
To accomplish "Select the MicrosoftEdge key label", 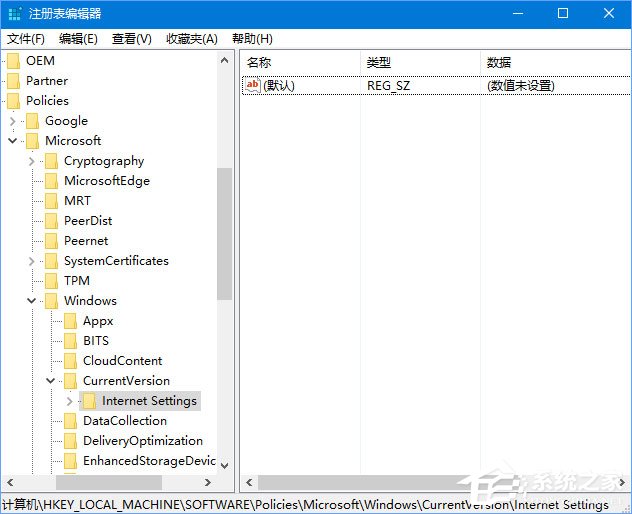I will 107,181.
